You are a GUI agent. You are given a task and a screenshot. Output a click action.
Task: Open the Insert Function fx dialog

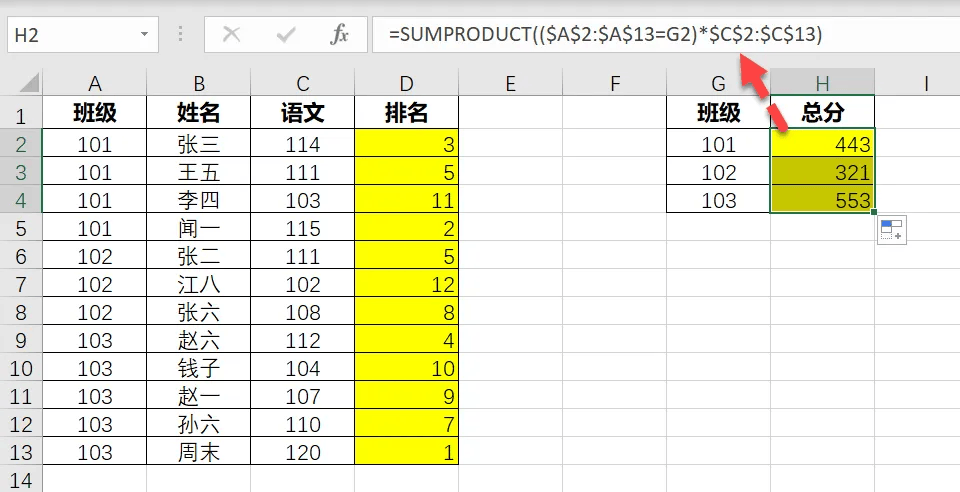point(339,34)
